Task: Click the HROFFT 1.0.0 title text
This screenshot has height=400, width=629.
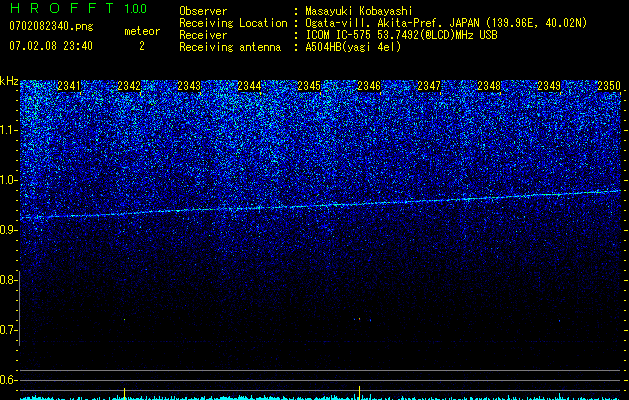Action: (78, 8)
